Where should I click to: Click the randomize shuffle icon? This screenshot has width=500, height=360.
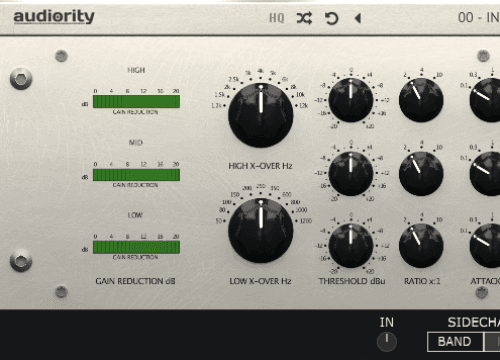tap(304, 18)
